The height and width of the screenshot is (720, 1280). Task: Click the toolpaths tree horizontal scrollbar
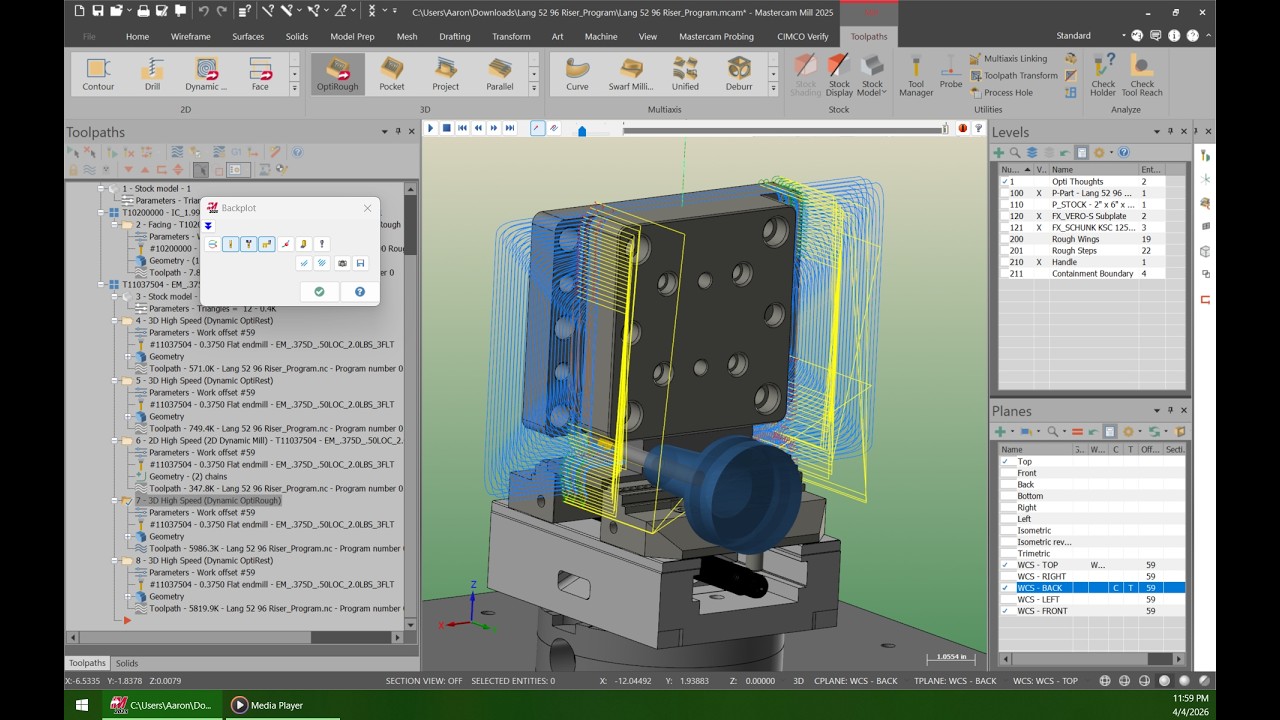pos(236,637)
